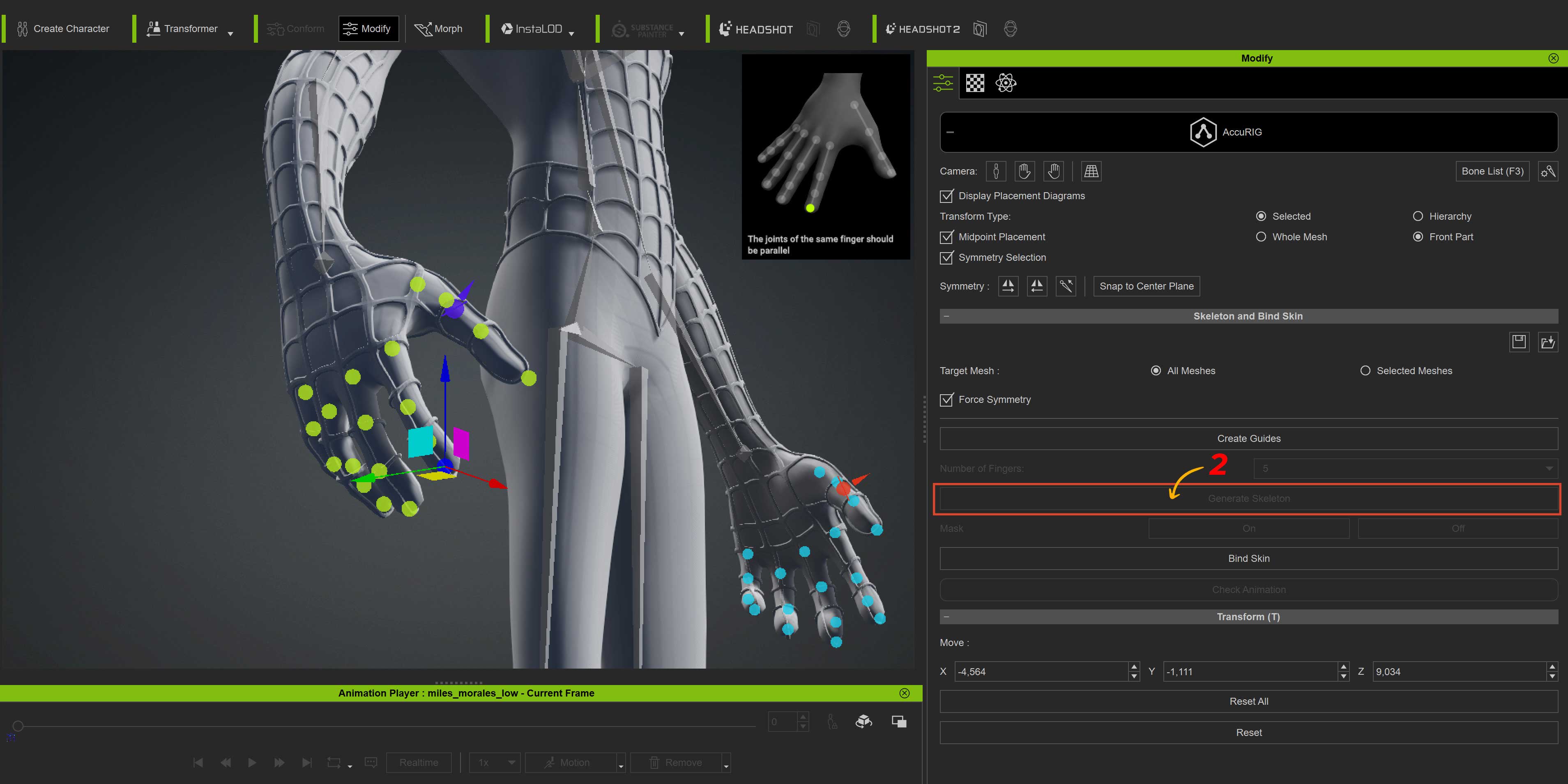Screen dimensions: 1568x784
Task: Select the full body camera view icon
Action: 996,171
